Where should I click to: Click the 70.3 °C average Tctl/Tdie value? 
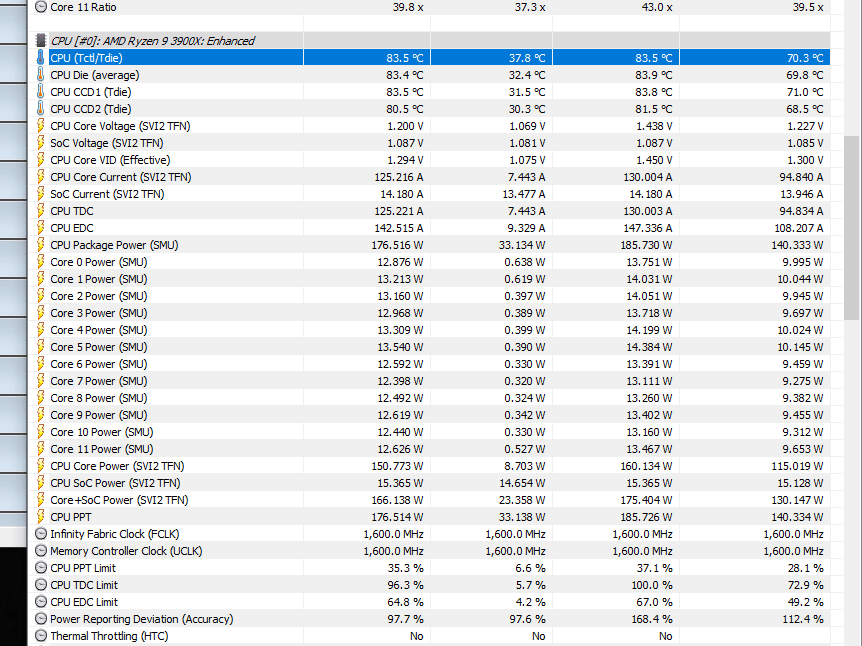pyautogui.click(x=805, y=58)
